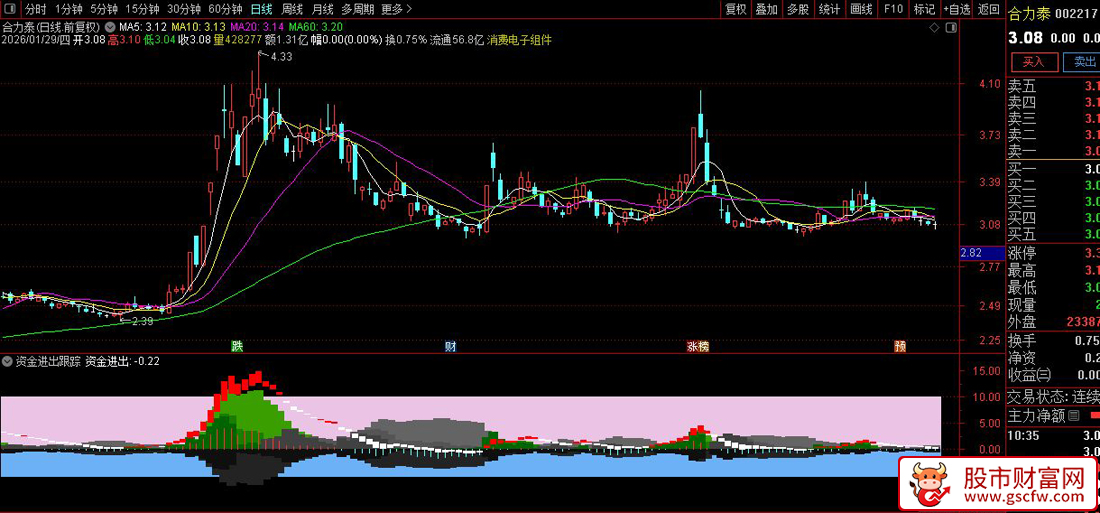Switch to the 日线 daily chart tab
The image size is (1100, 513).
click(x=261, y=9)
